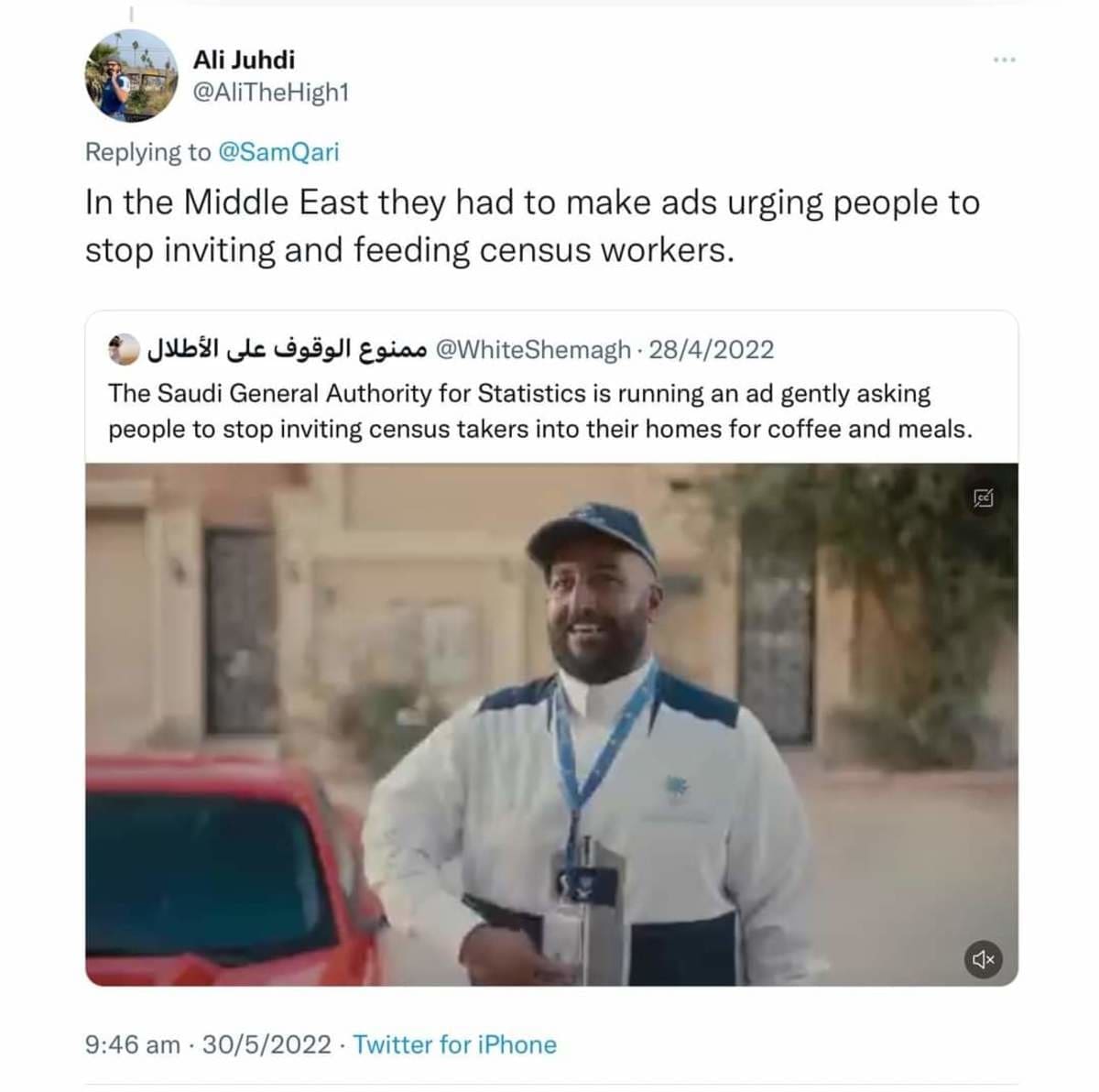1099x1092 pixels.
Task: Play the census worker video
Action: (551, 725)
